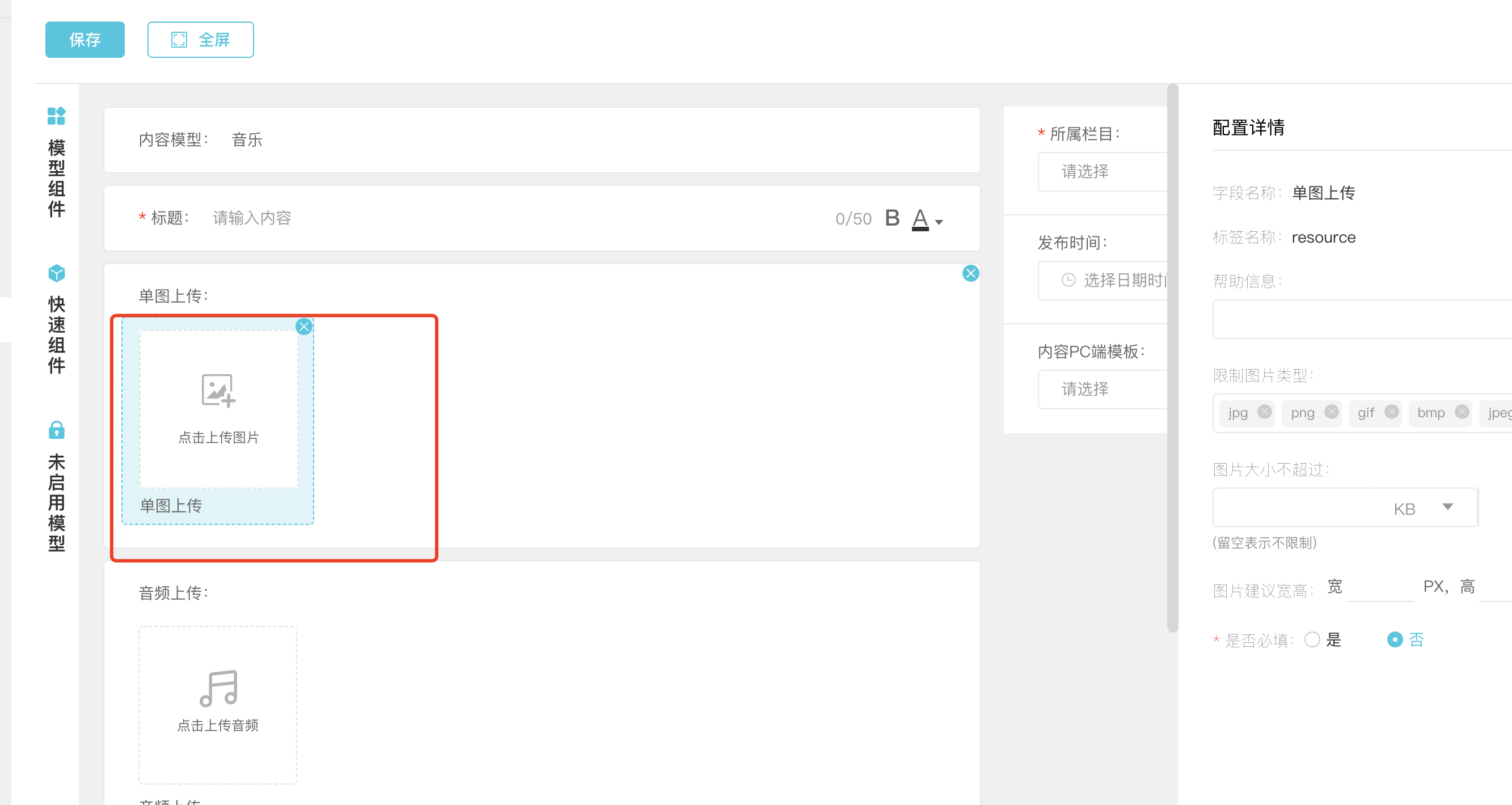The height and width of the screenshot is (805, 1512).
Task: Click the Bold B icon in title field
Action: click(892, 218)
